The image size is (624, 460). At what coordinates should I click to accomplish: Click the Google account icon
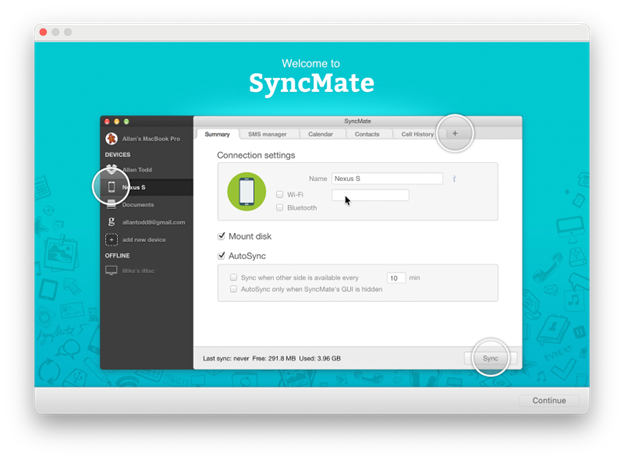click(x=111, y=222)
